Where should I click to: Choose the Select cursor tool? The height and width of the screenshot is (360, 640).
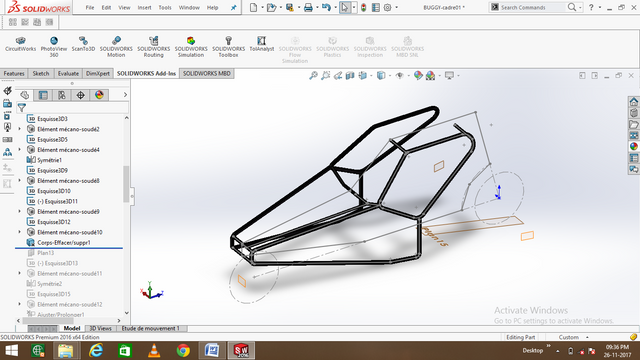(x=345, y=7)
